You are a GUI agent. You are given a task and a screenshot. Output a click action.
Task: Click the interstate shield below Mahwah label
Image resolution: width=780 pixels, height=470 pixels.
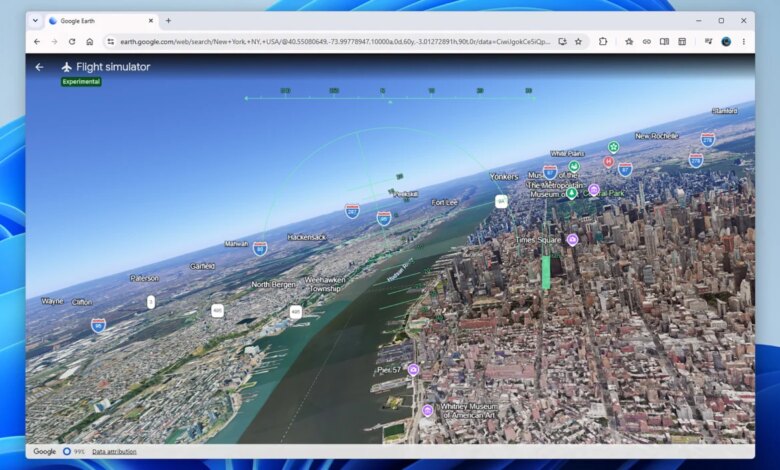pyautogui.click(x=260, y=249)
